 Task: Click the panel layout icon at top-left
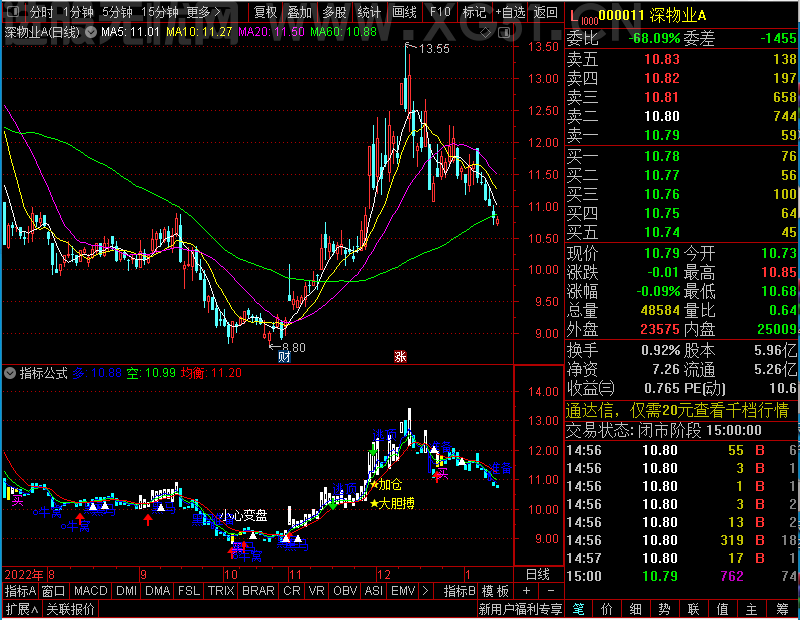[x=13, y=11]
